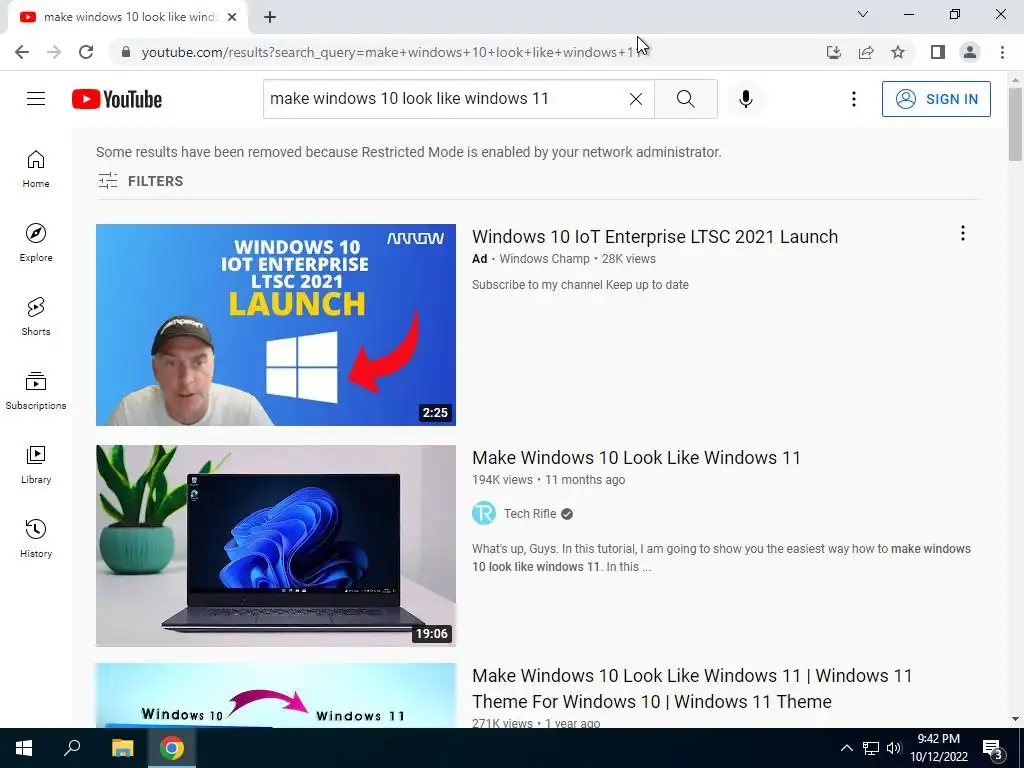Open the Tech Rifle laptop video thumbnail

[x=276, y=546]
